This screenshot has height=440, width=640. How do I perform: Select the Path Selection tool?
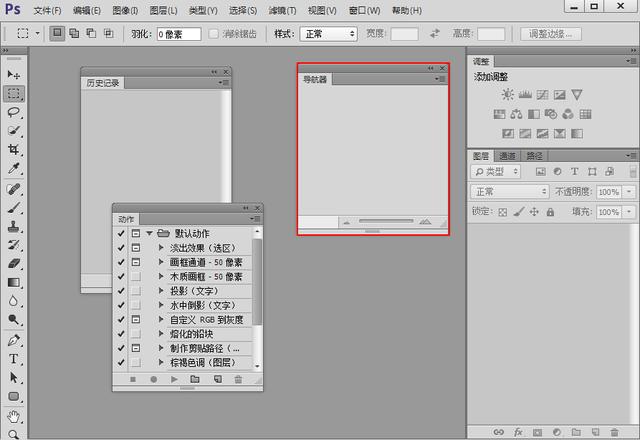14,378
